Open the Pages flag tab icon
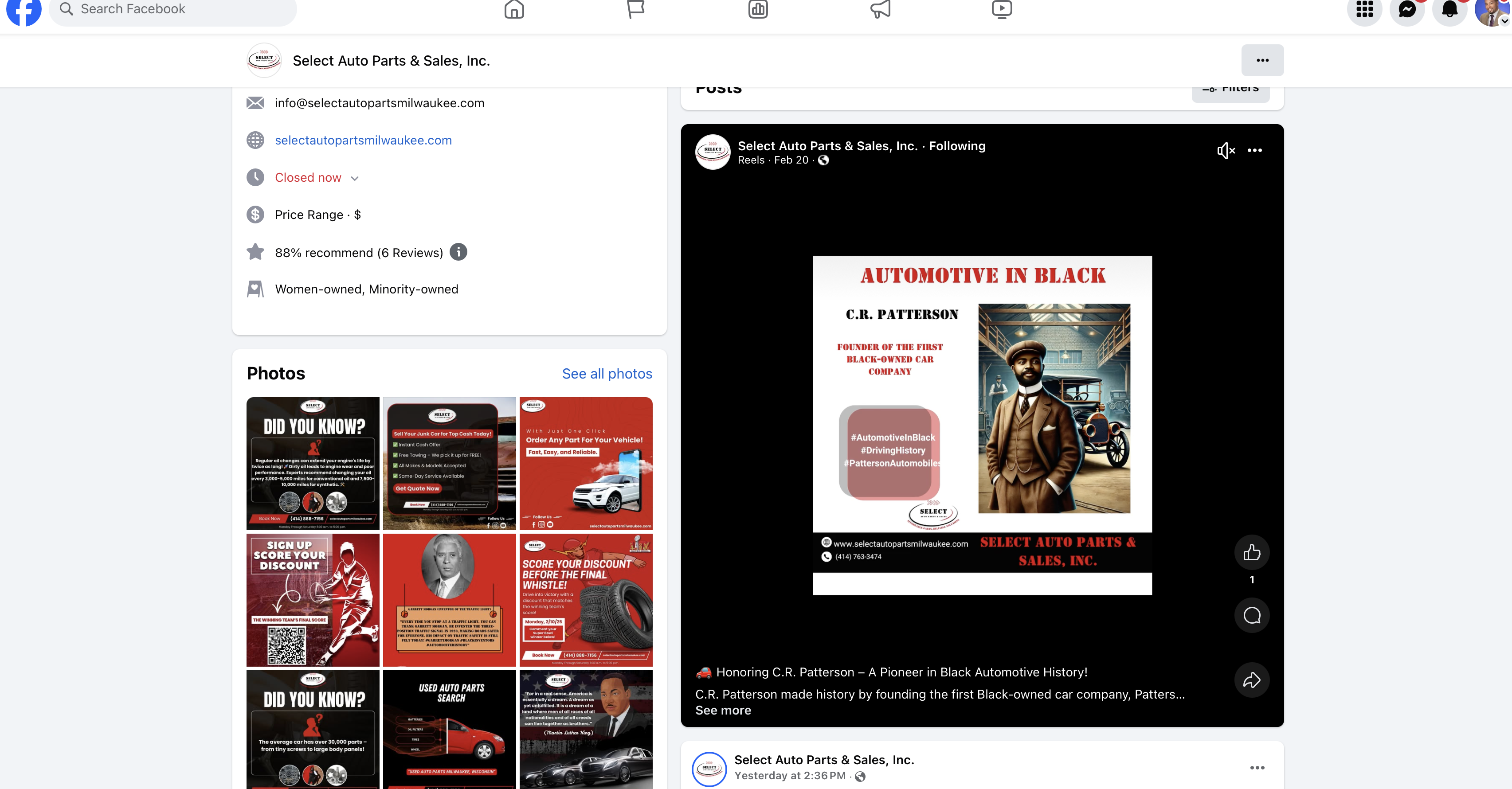The height and width of the screenshot is (789, 1512). coord(636,9)
